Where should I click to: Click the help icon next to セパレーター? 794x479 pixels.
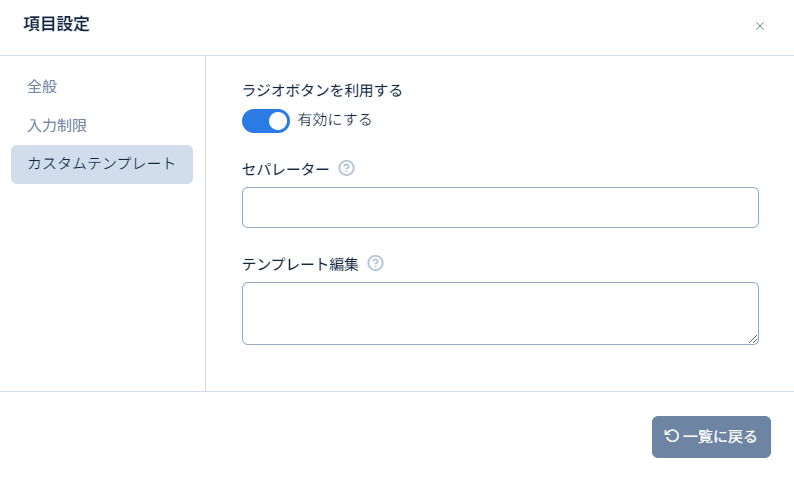[347, 168]
